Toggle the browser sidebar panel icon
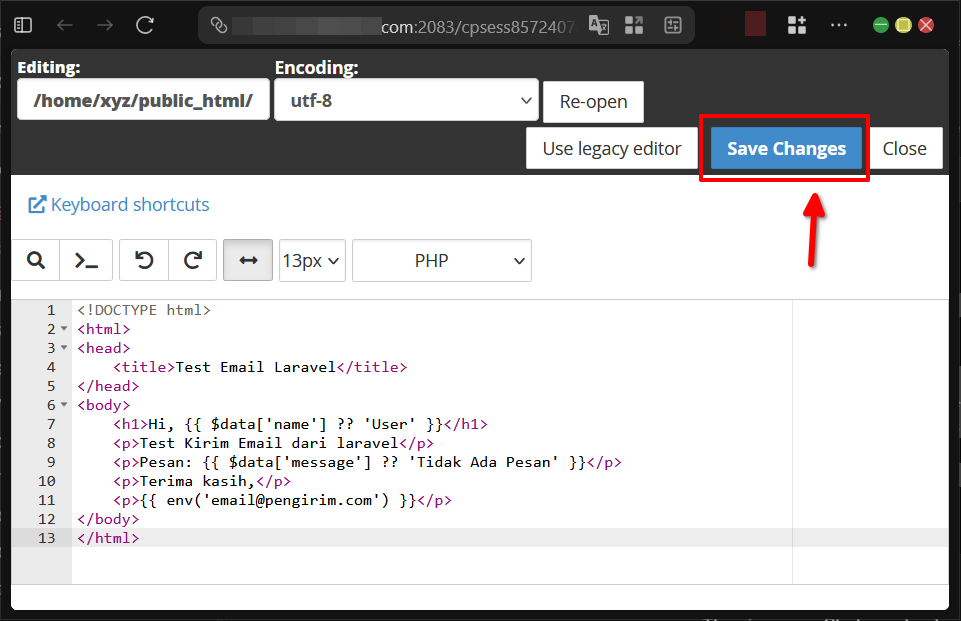The width and height of the screenshot is (961, 621). (22, 24)
